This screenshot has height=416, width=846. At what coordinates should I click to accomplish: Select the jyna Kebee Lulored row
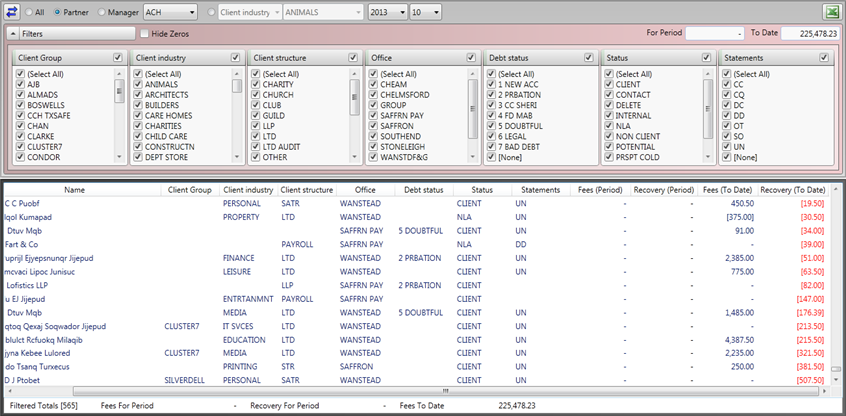coord(415,353)
